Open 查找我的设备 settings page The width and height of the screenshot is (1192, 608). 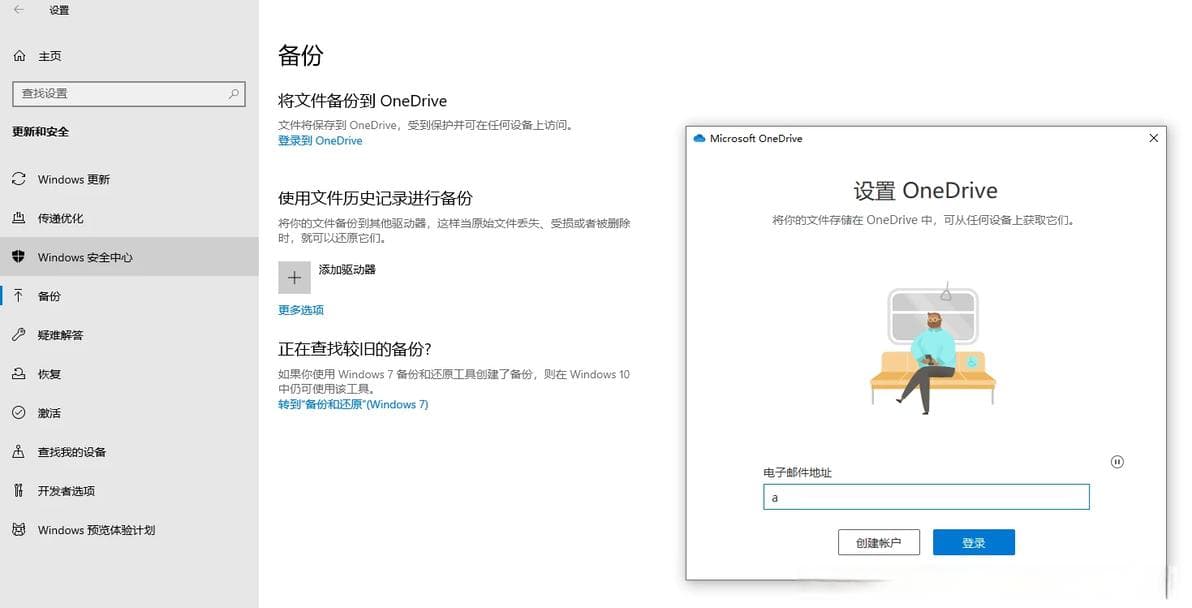[x=129, y=451]
